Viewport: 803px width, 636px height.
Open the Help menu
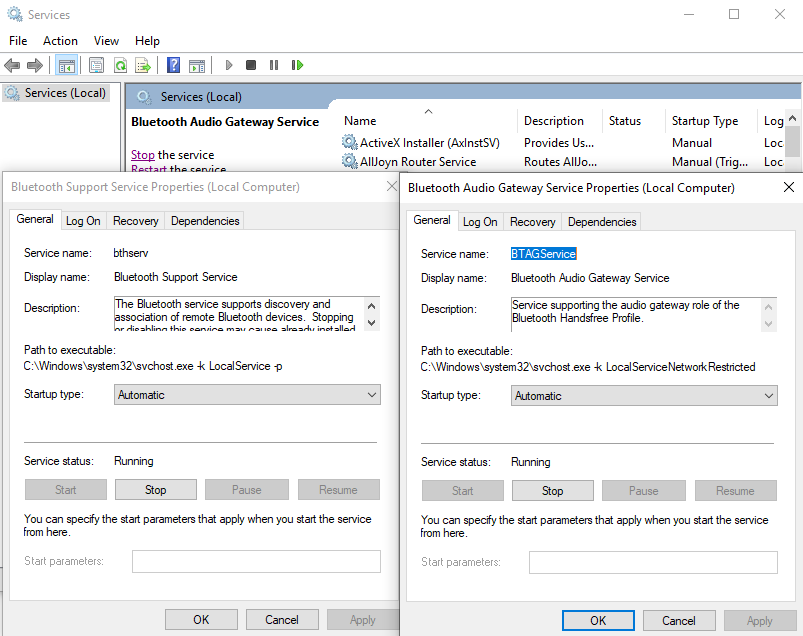tap(147, 40)
